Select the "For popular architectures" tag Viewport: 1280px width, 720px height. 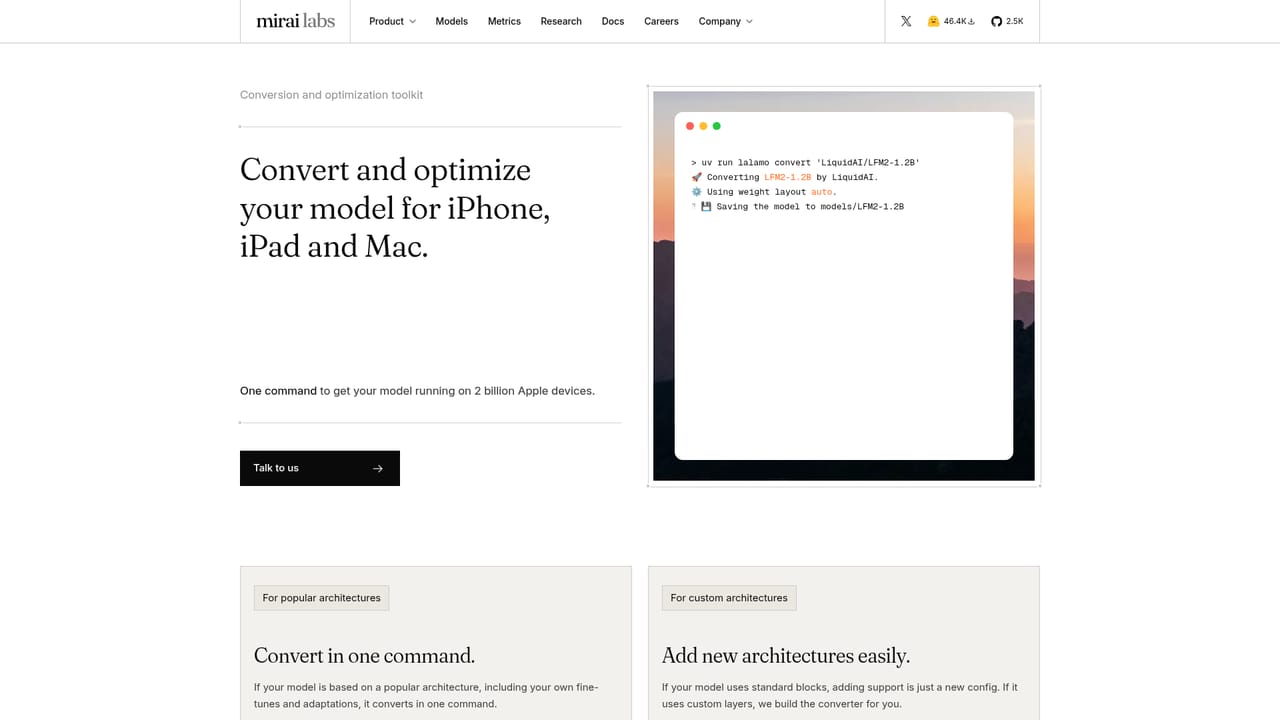(x=322, y=598)
